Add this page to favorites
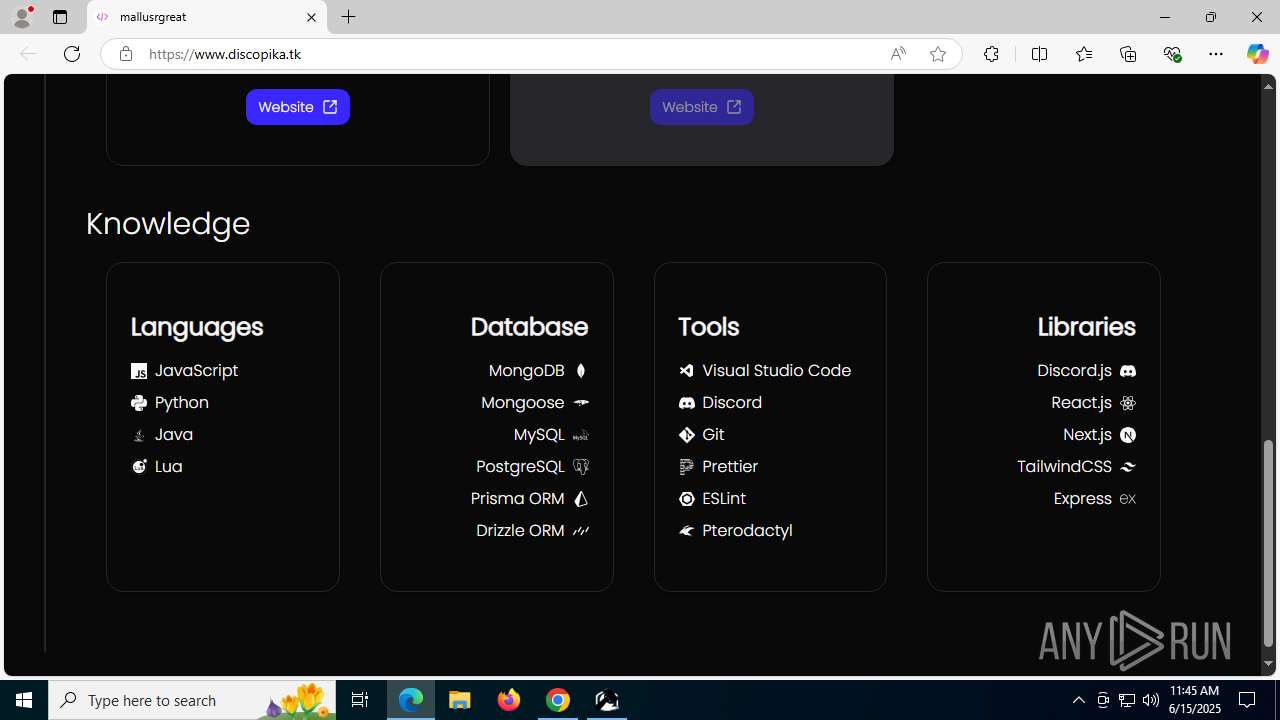Image resolution: width=1280 pixels, height=720 pixels. 938,54
